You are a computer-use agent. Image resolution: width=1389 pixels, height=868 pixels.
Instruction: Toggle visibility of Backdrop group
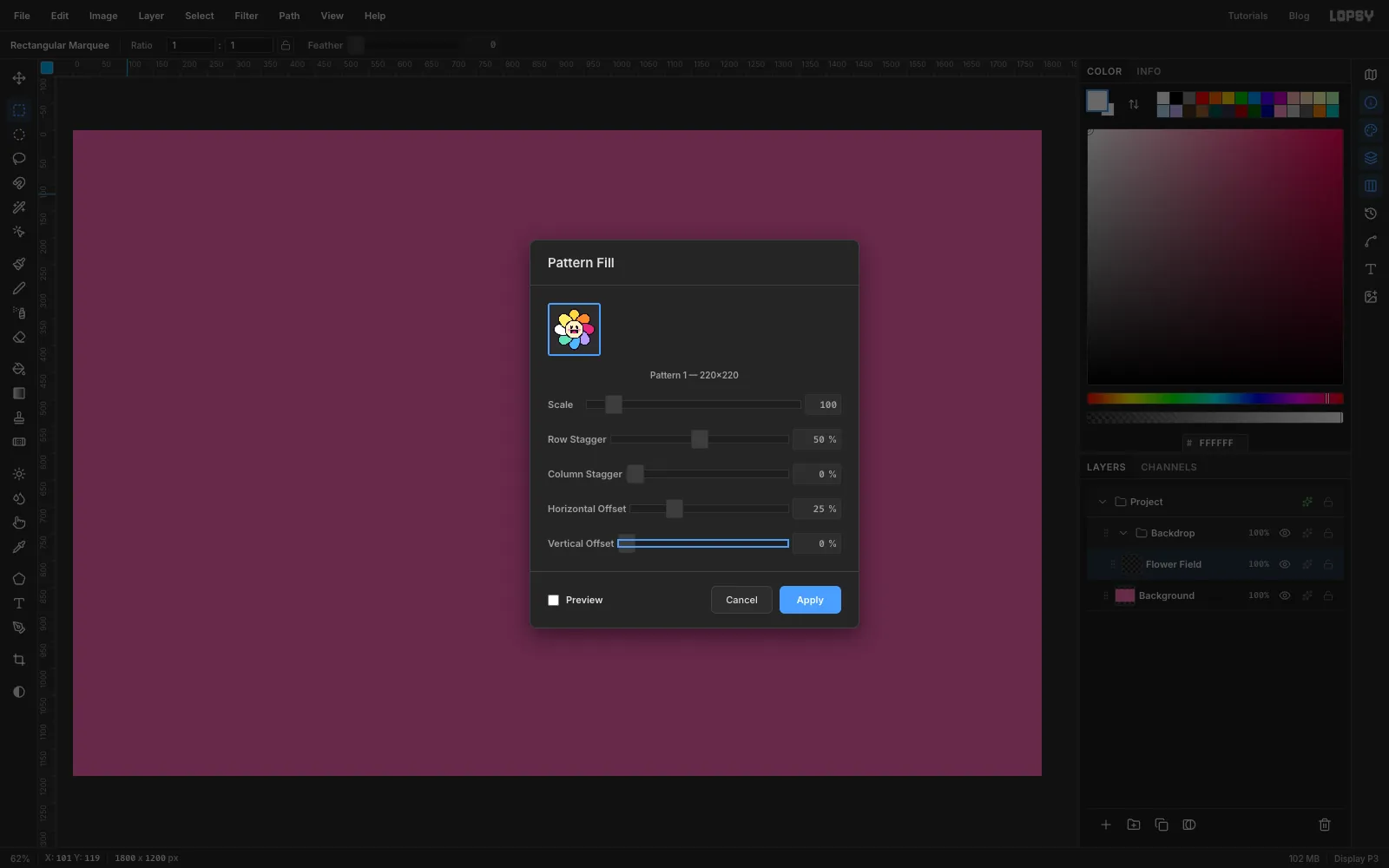(x=1285, y=533)
